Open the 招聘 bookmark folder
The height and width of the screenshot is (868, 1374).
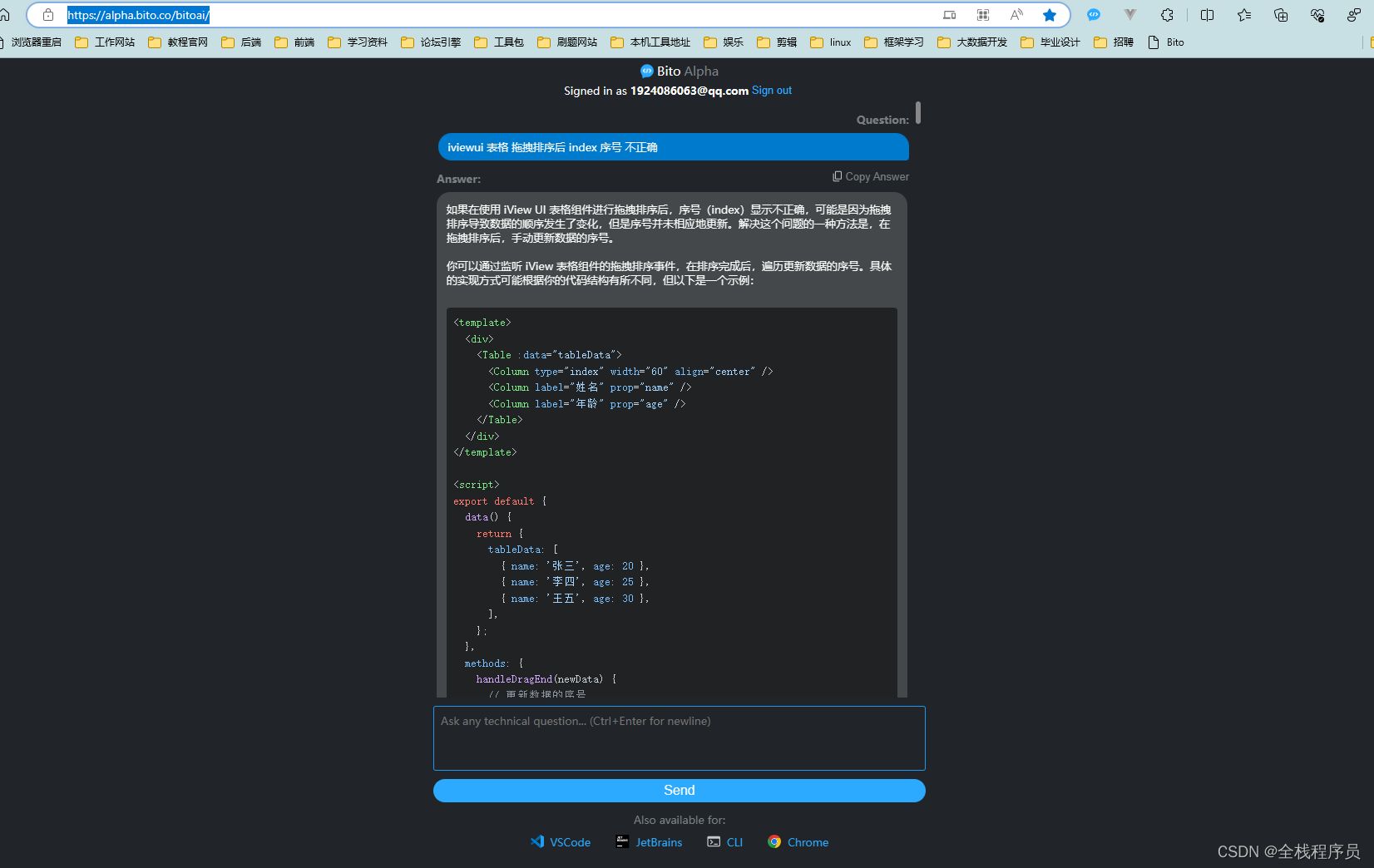tap(1114, 42)
